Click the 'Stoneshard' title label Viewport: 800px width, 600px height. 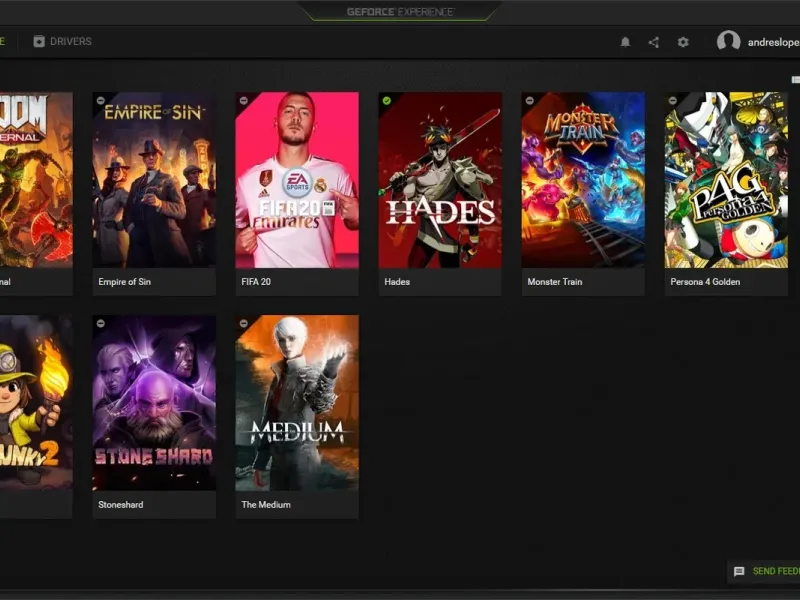(120, 505)
